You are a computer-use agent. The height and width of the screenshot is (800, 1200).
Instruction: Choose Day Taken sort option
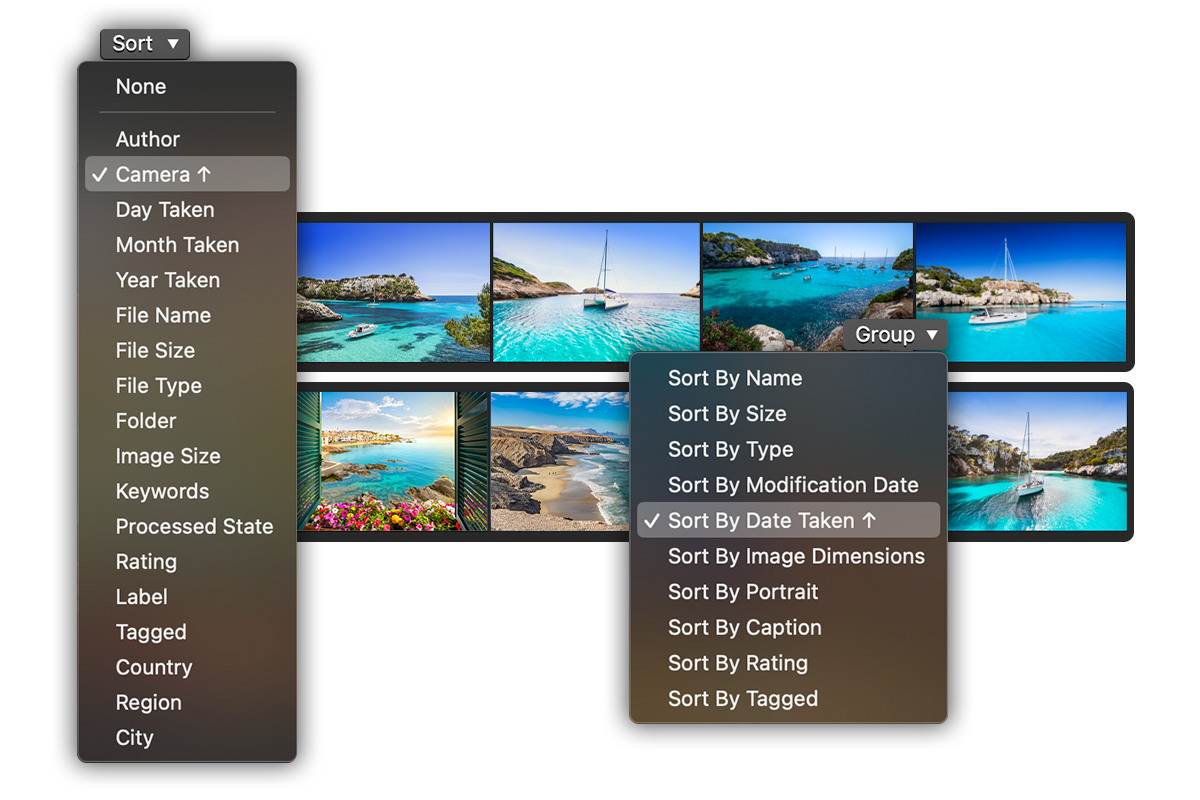pyautogui.click(x=187, y=210)
